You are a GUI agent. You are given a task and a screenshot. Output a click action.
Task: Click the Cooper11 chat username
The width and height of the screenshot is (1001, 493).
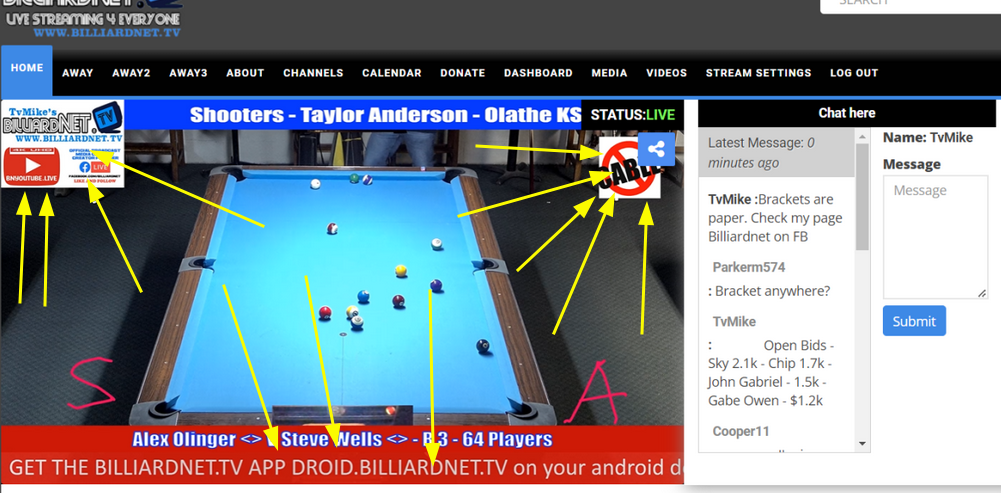click(741, 431)
